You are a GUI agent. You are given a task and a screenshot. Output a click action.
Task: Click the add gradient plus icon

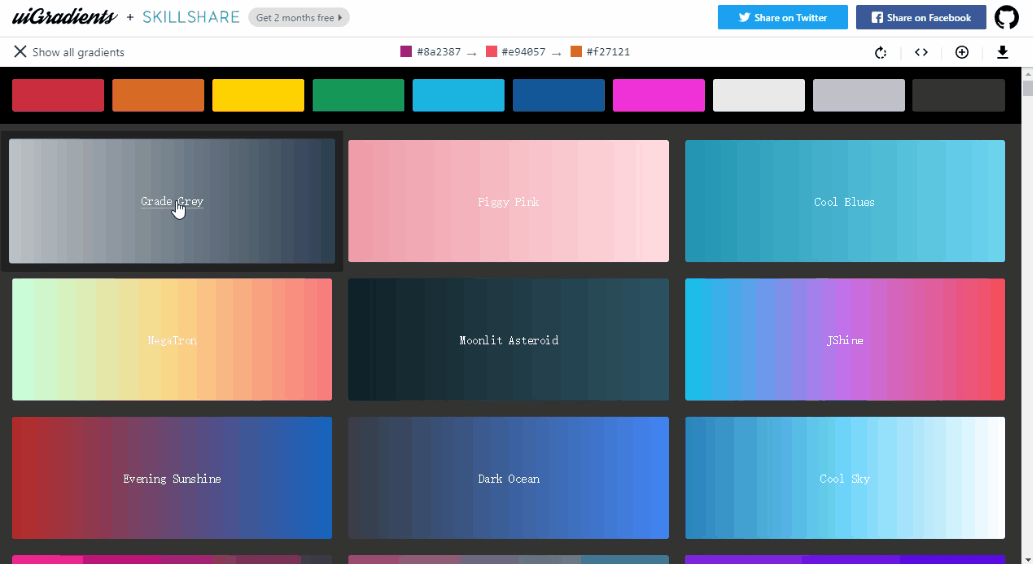(x=962, y=52)
